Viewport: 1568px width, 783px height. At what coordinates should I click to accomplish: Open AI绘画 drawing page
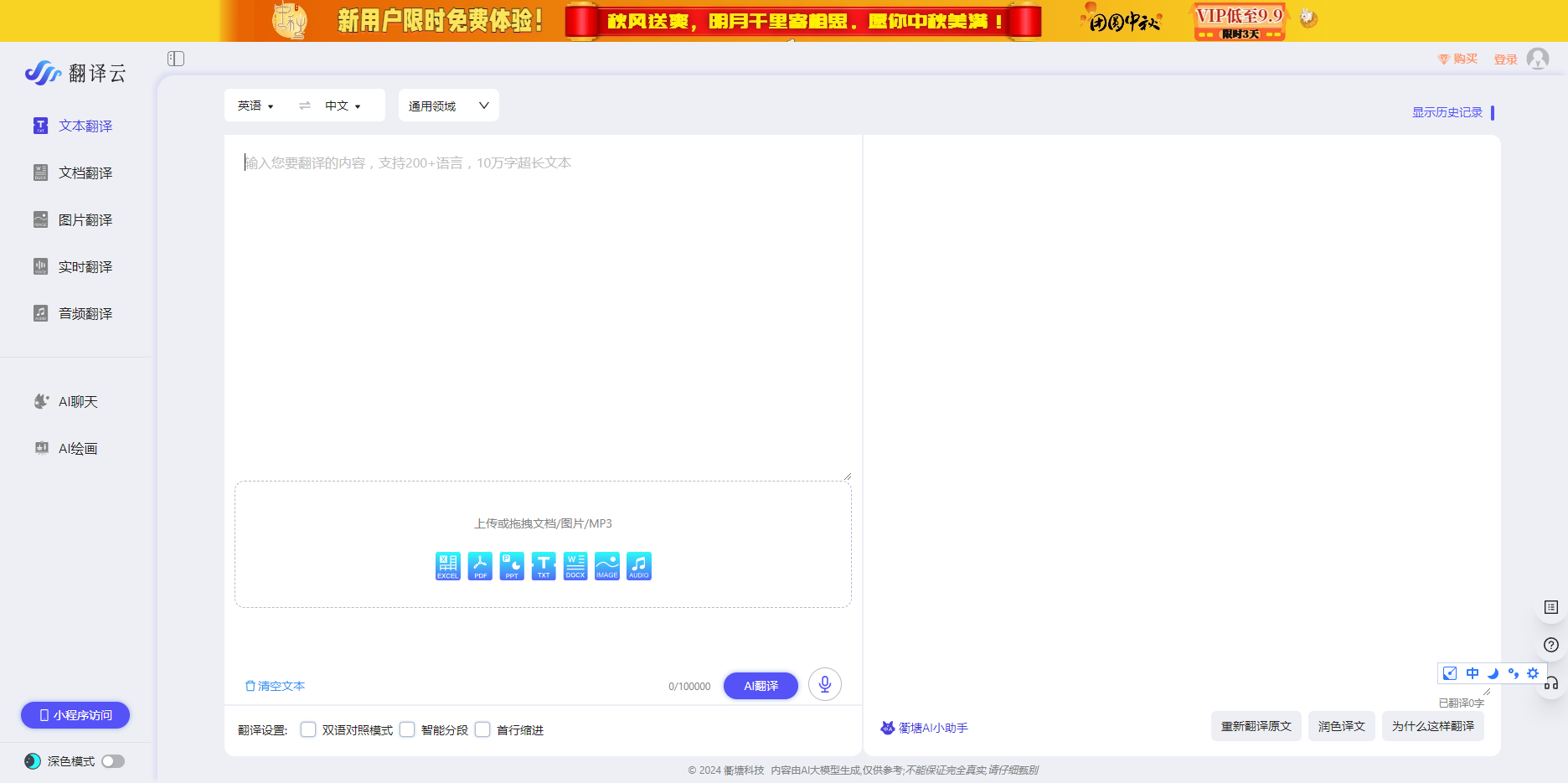pos(66,449)
